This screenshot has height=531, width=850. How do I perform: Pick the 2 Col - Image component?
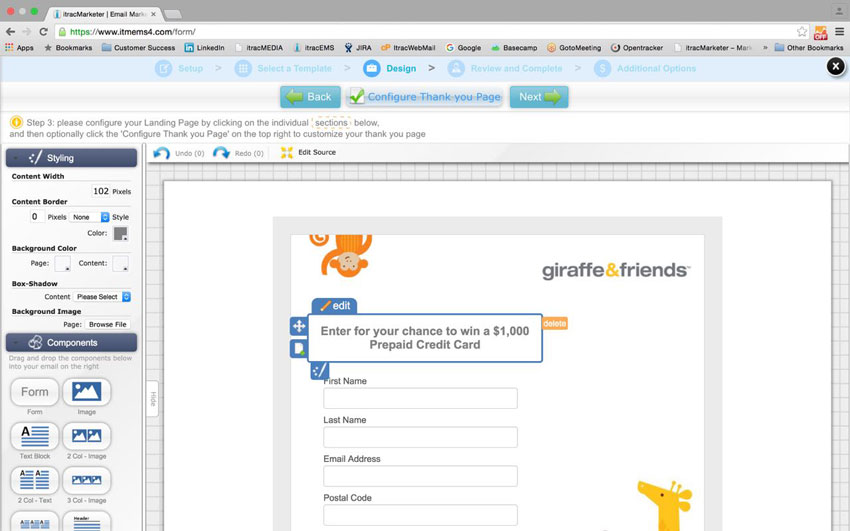tap(86, 436)
